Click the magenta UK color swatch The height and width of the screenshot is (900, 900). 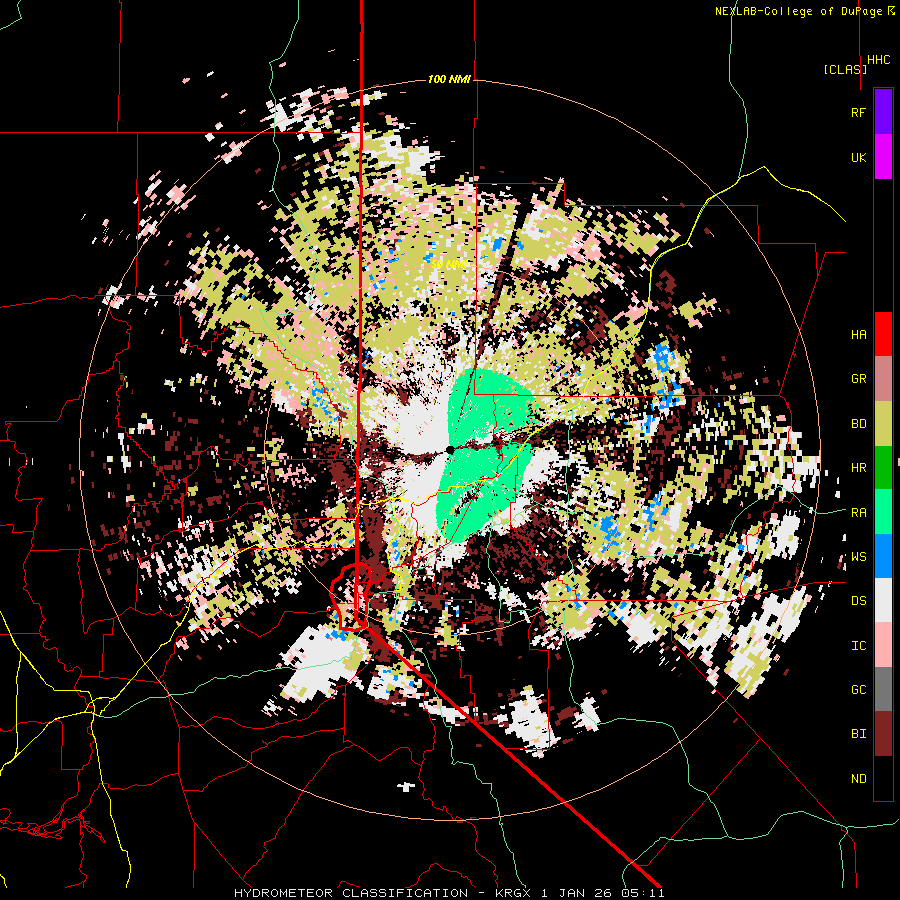883,157
